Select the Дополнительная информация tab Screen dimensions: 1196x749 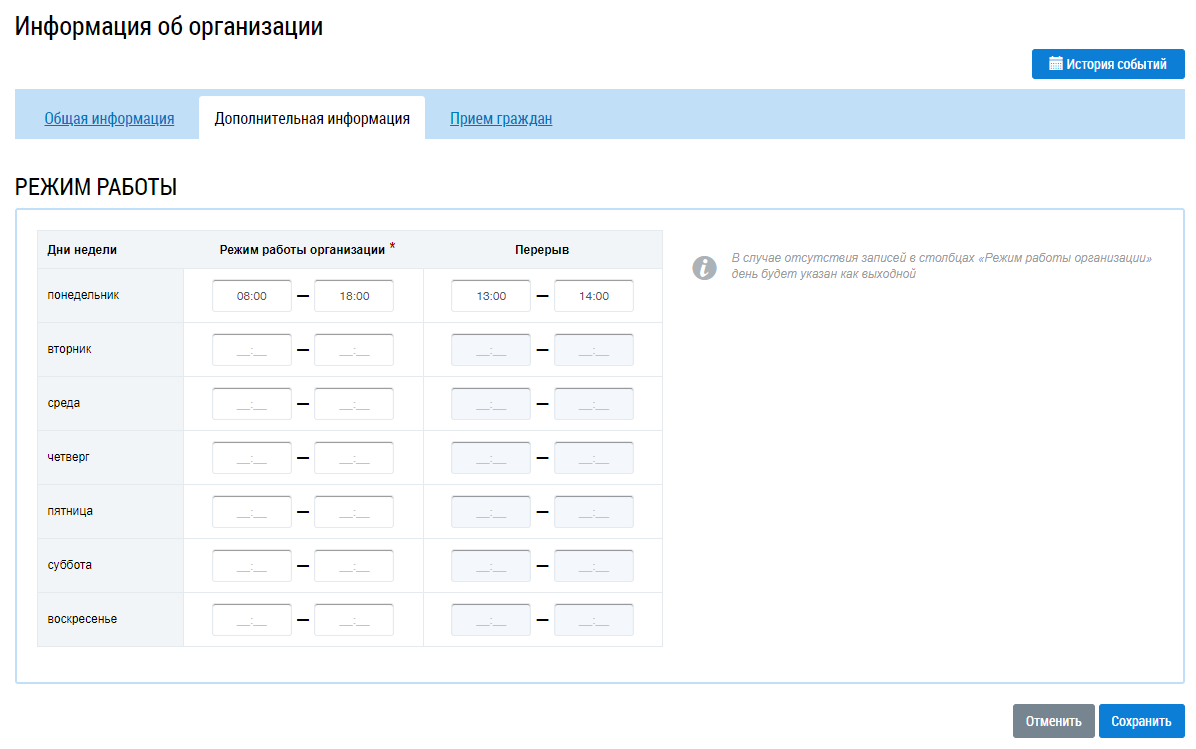[x=312, y=119]
